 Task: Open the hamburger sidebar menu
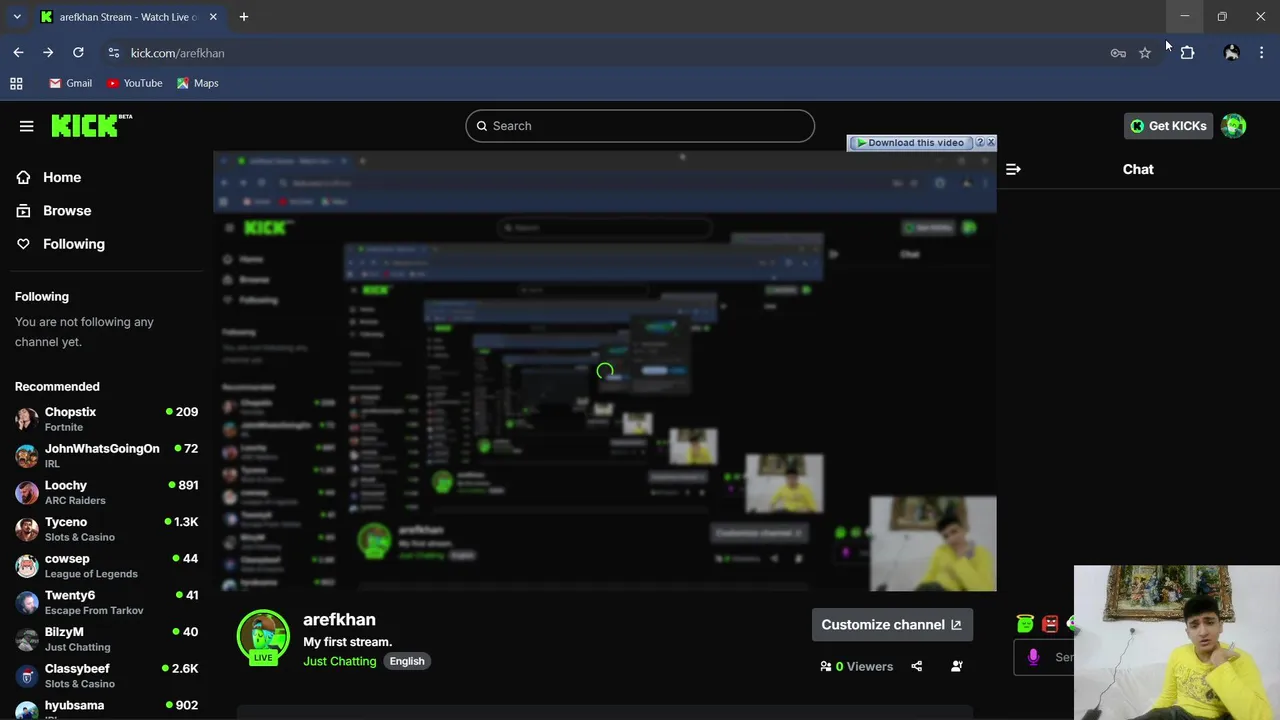26,126
